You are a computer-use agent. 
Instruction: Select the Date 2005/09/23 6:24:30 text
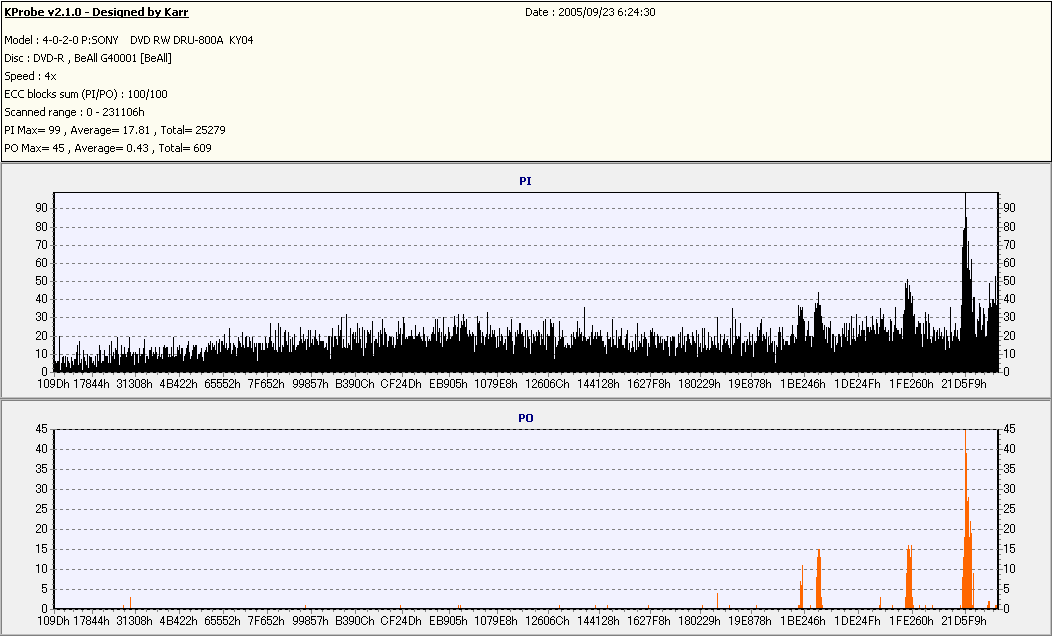(590, 12)
